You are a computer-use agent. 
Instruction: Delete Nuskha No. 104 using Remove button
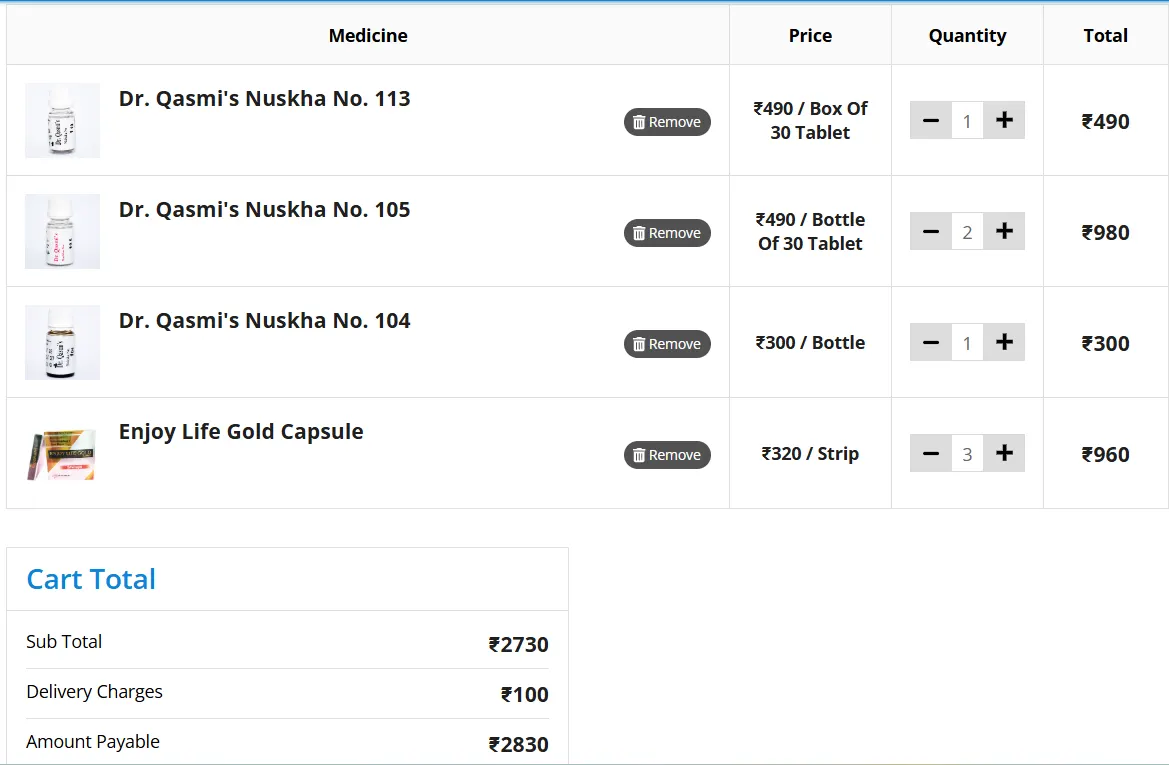[x=667, y=344]
